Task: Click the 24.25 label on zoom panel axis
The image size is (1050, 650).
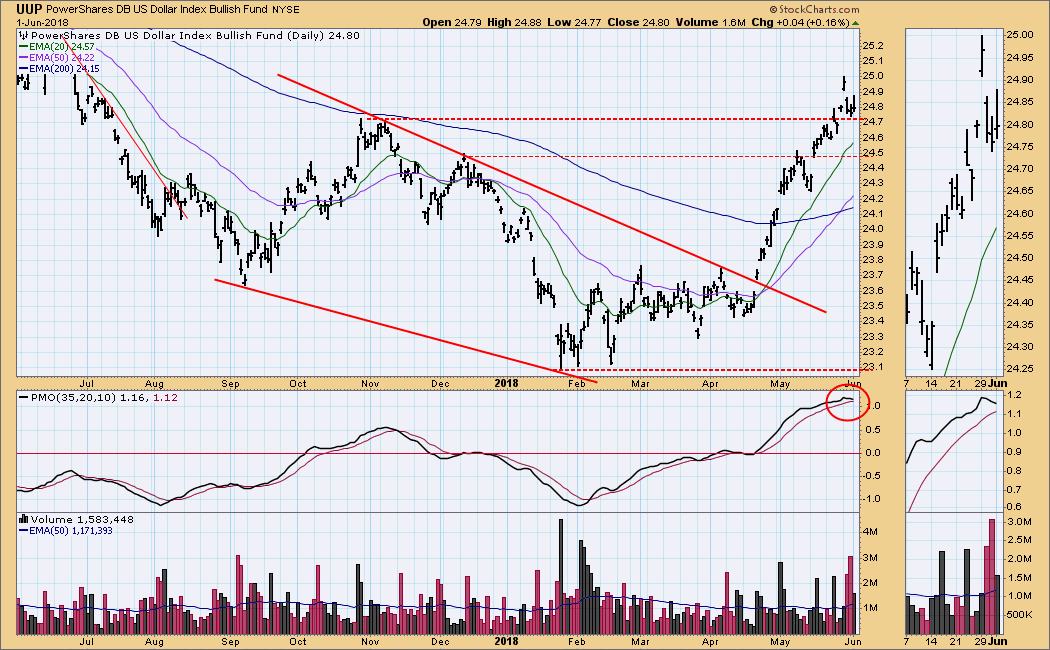Action: click(1020, 368)
